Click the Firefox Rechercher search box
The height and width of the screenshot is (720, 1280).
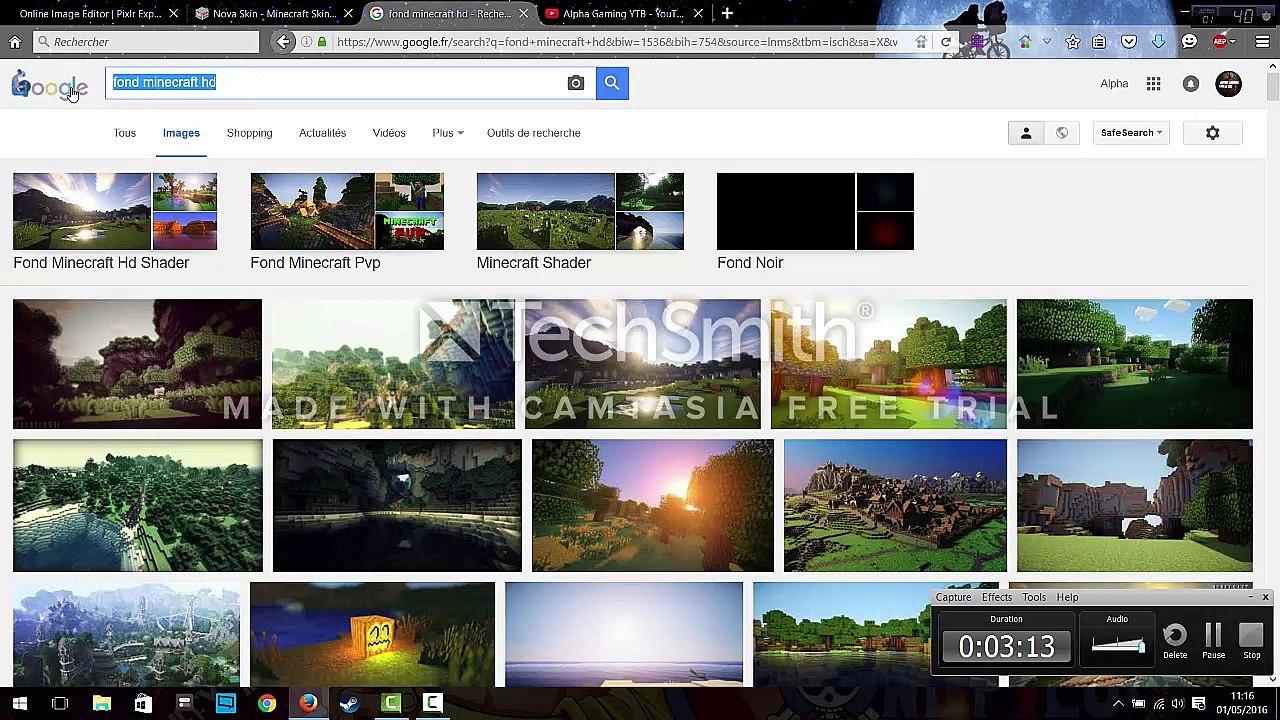coord(145,42)
